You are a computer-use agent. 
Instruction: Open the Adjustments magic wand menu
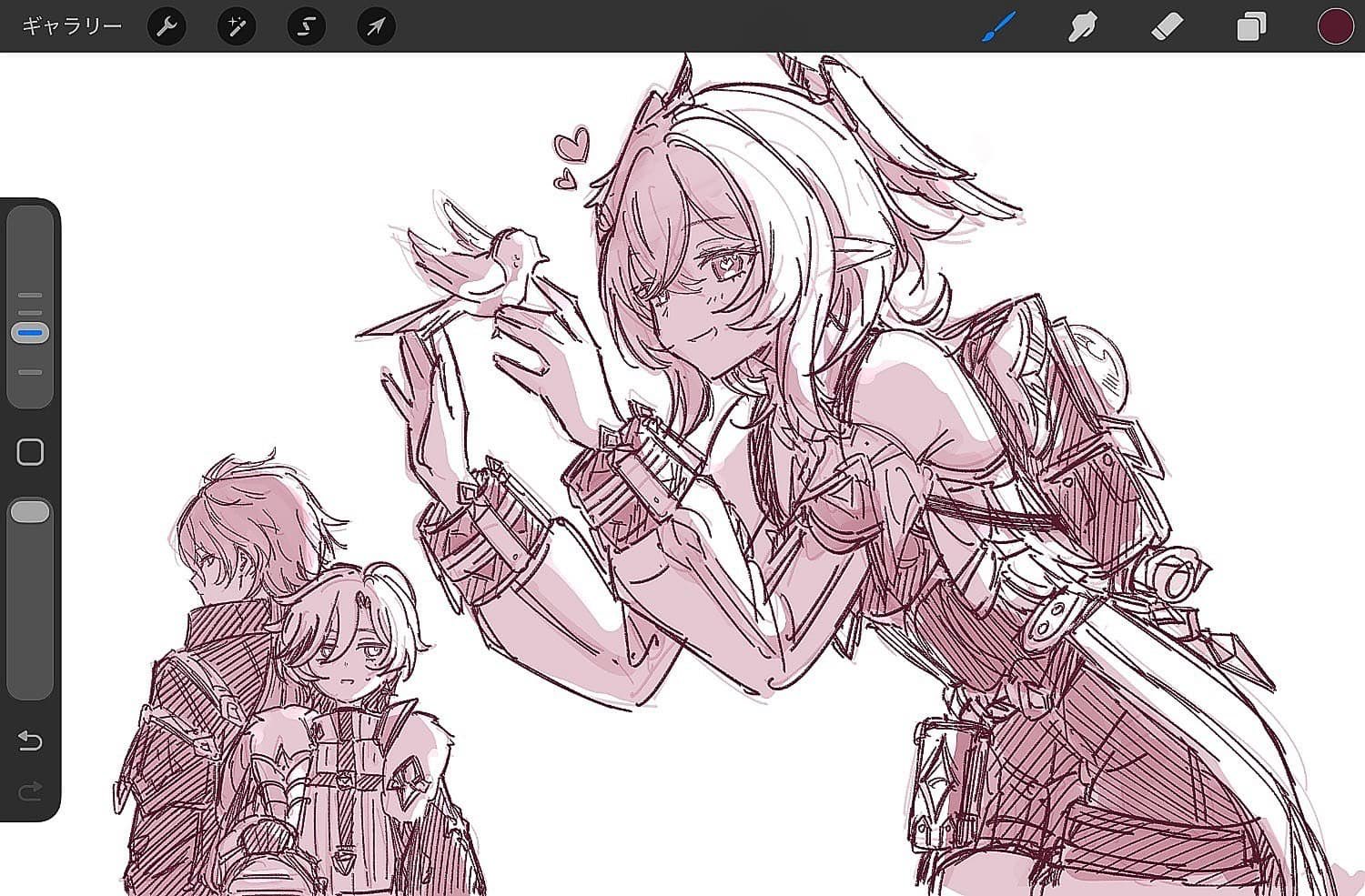point(237,26)
